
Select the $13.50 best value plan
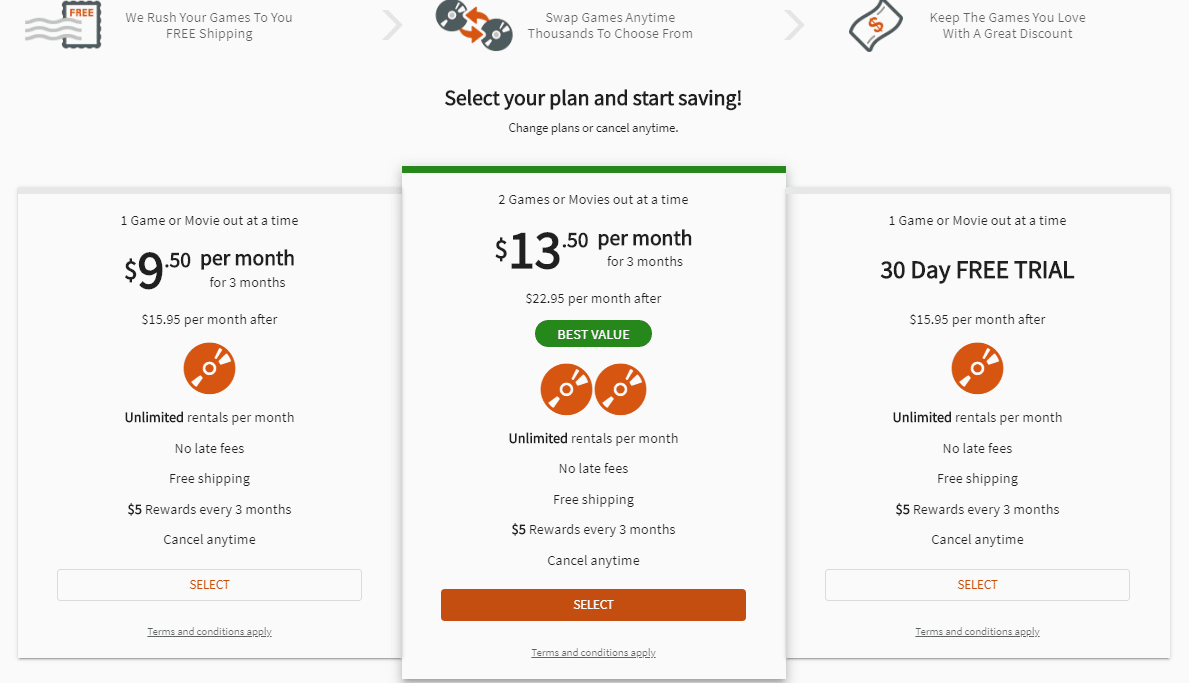593,604
